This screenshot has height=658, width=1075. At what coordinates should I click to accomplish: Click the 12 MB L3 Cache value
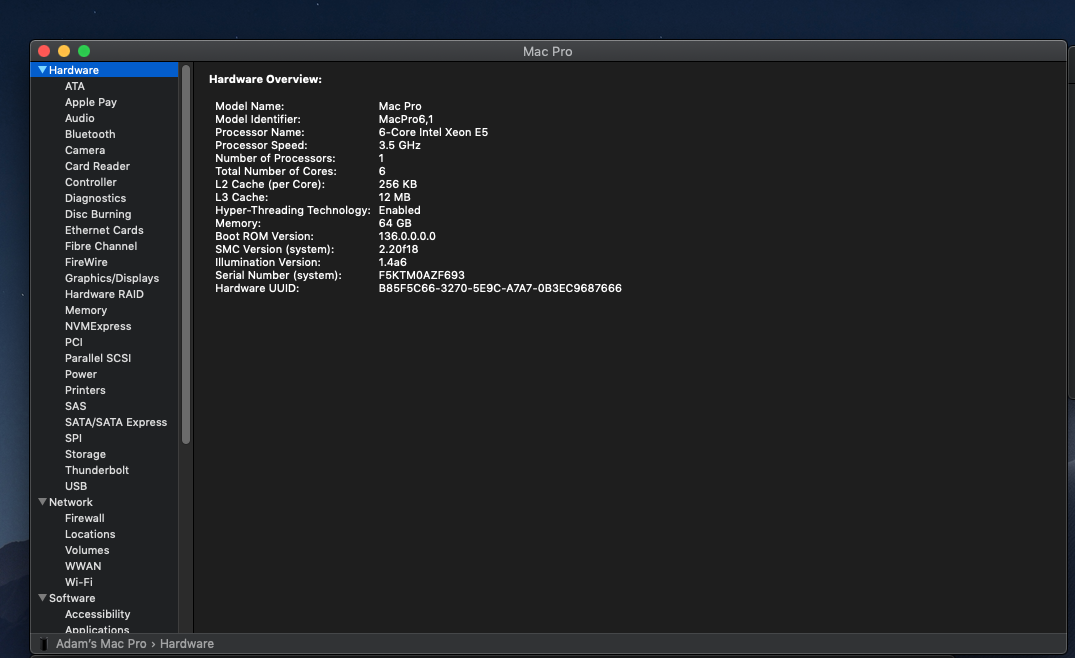394,197
